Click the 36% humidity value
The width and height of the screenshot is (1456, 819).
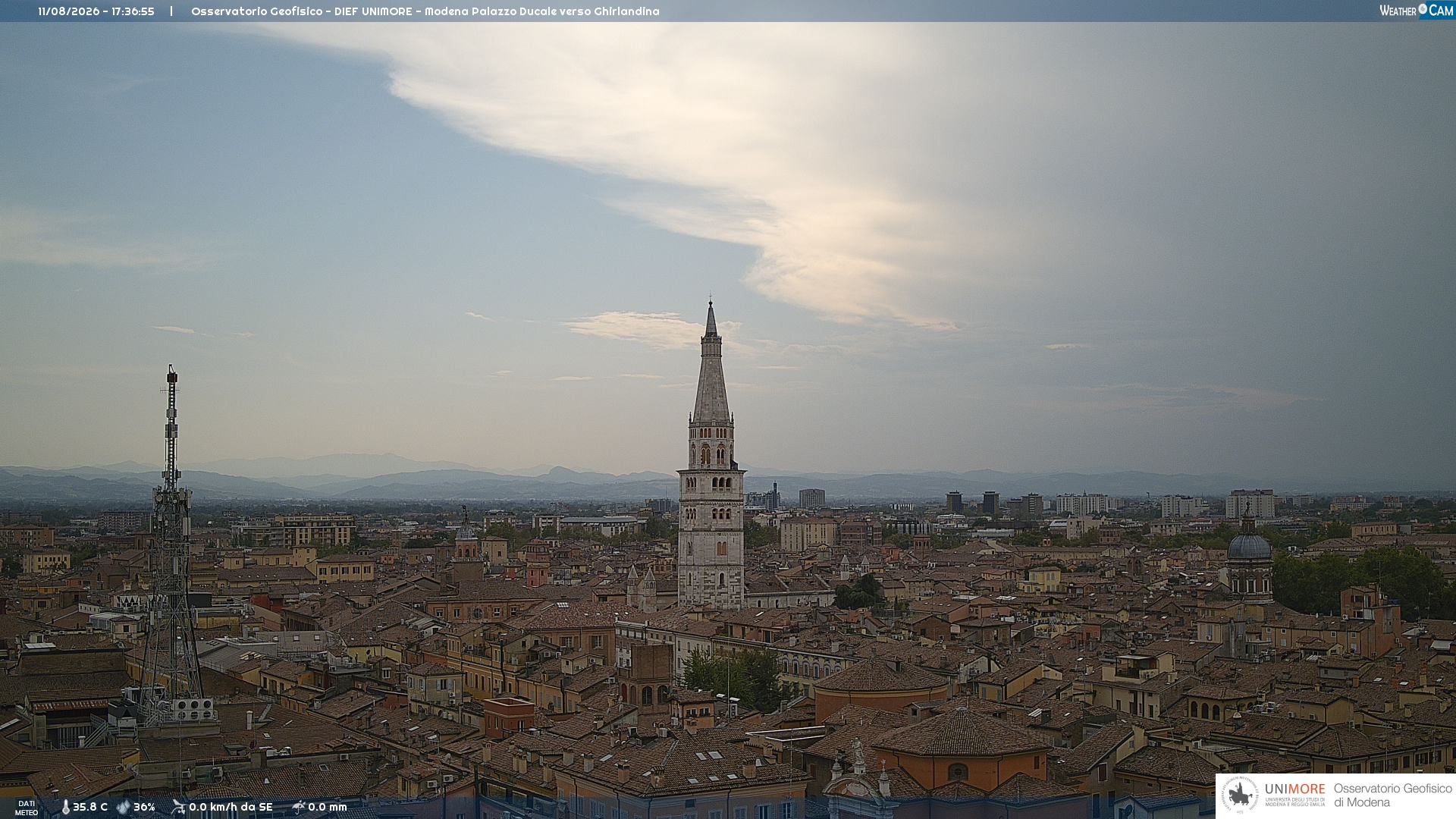144,807
